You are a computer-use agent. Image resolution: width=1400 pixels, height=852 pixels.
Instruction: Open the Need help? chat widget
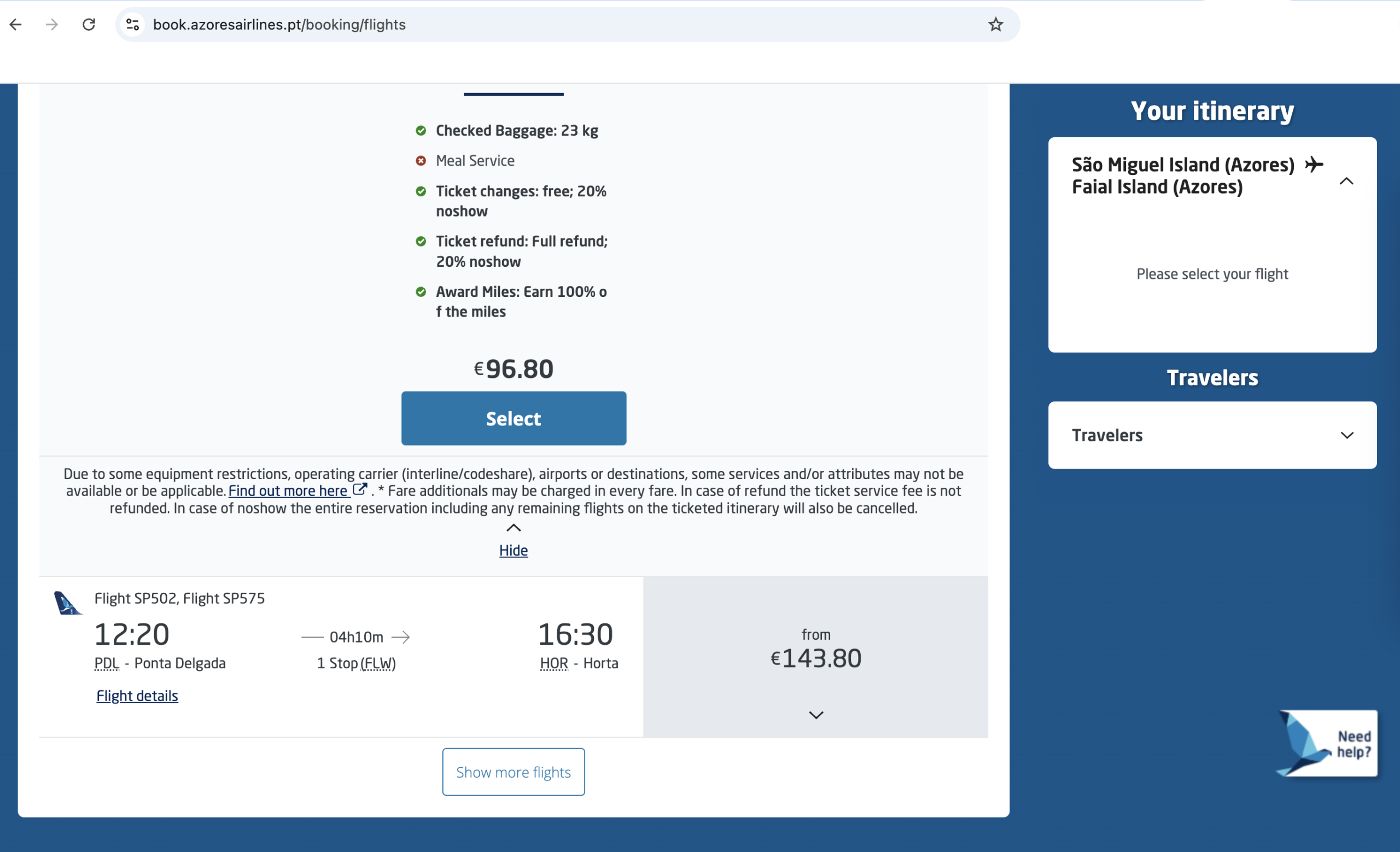(x=1327, y=743)
